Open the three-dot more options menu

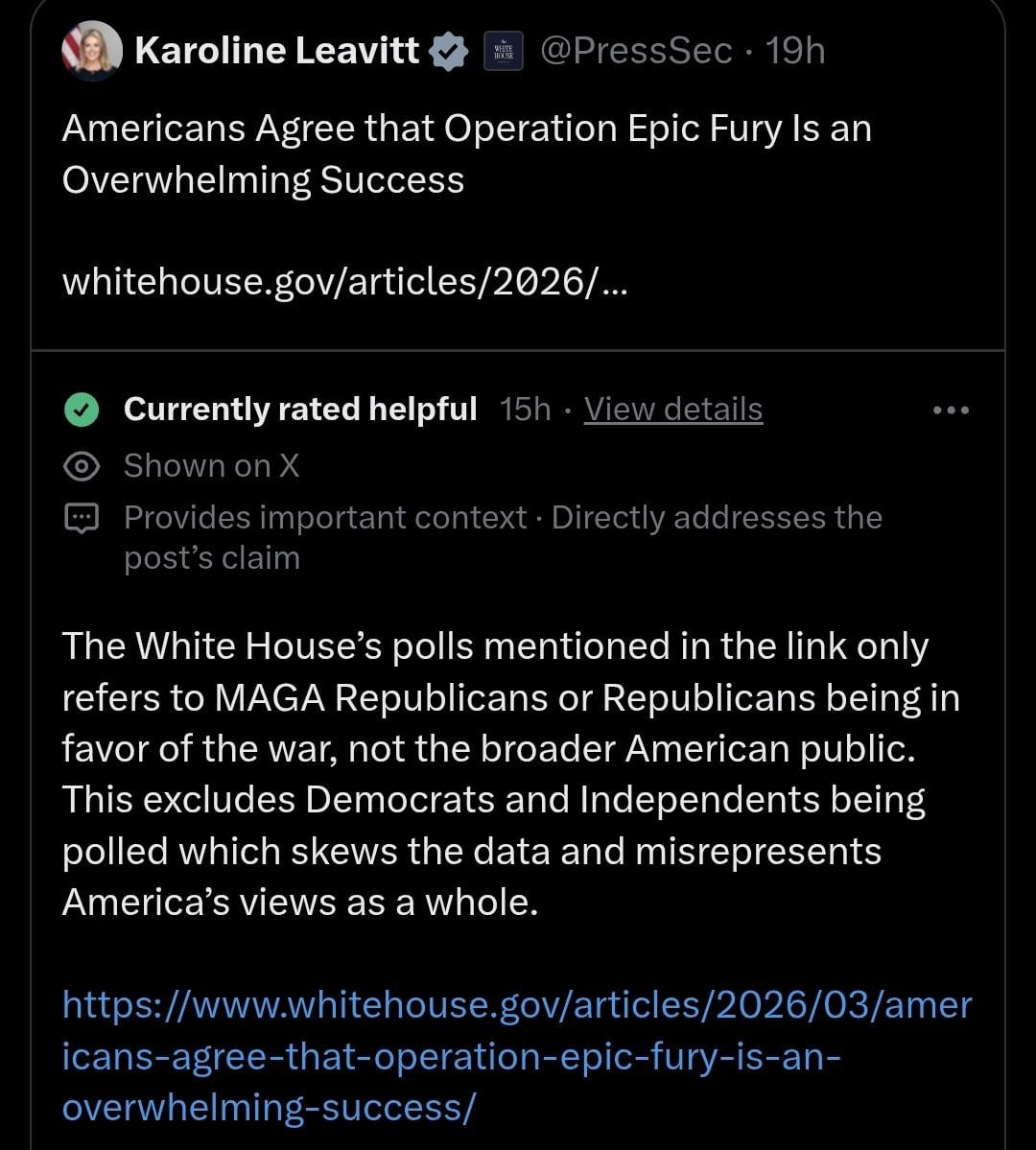coord(952,411)
